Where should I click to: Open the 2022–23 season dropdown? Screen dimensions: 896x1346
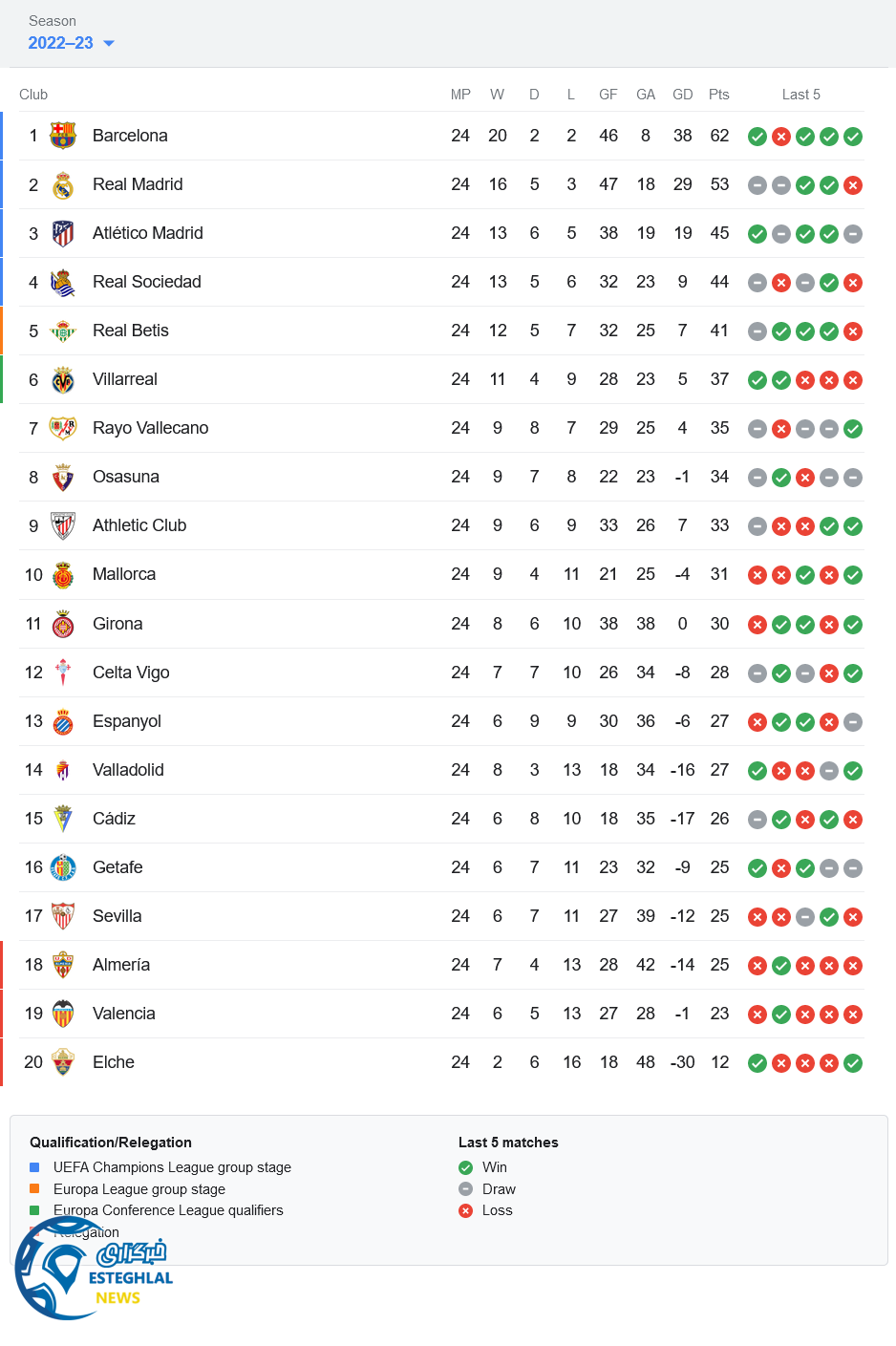(x=61, y=43)
